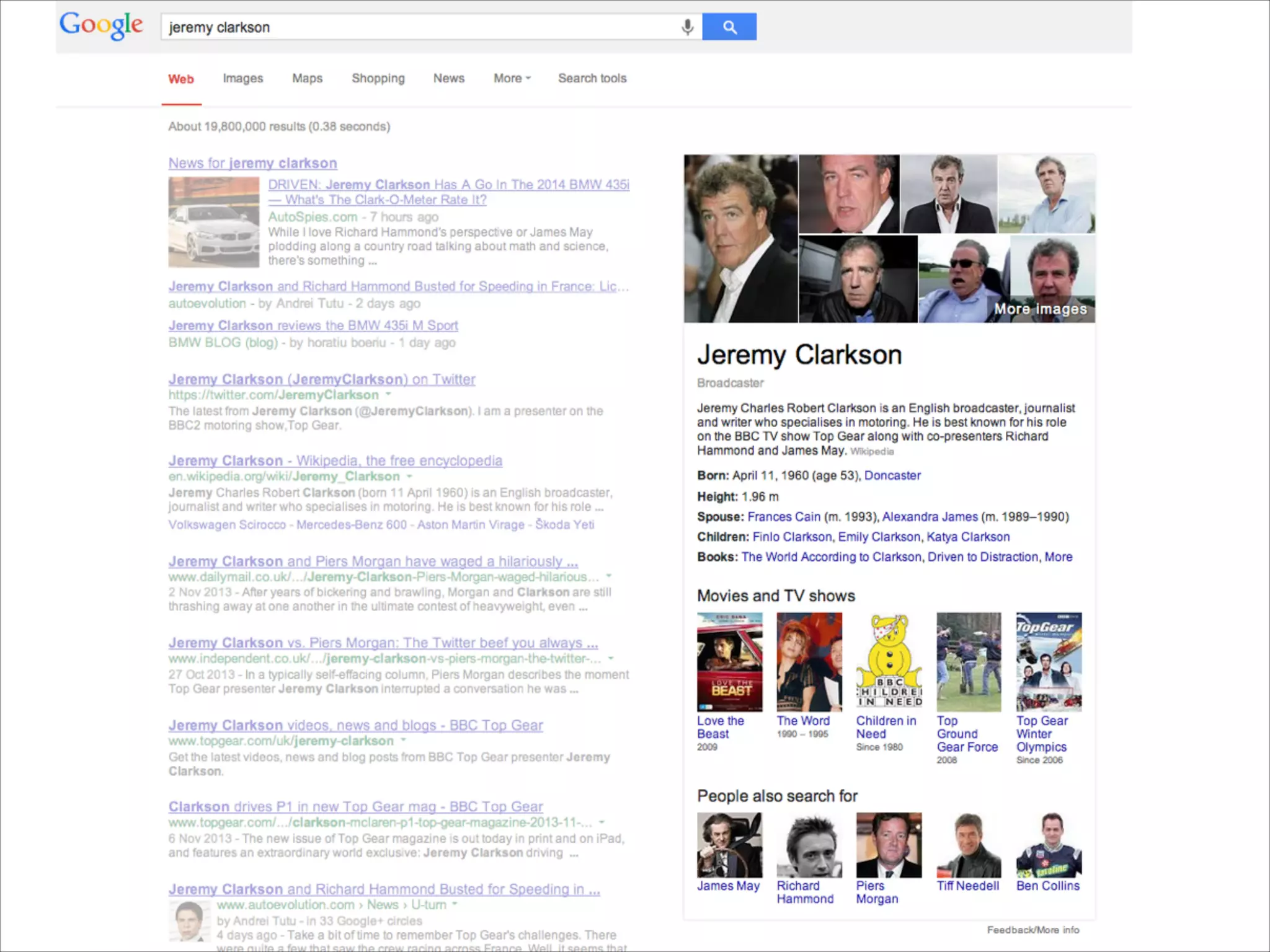The image size is (1270, 952).
Task: Click the Google logo
Action: [x=101, y=26]
